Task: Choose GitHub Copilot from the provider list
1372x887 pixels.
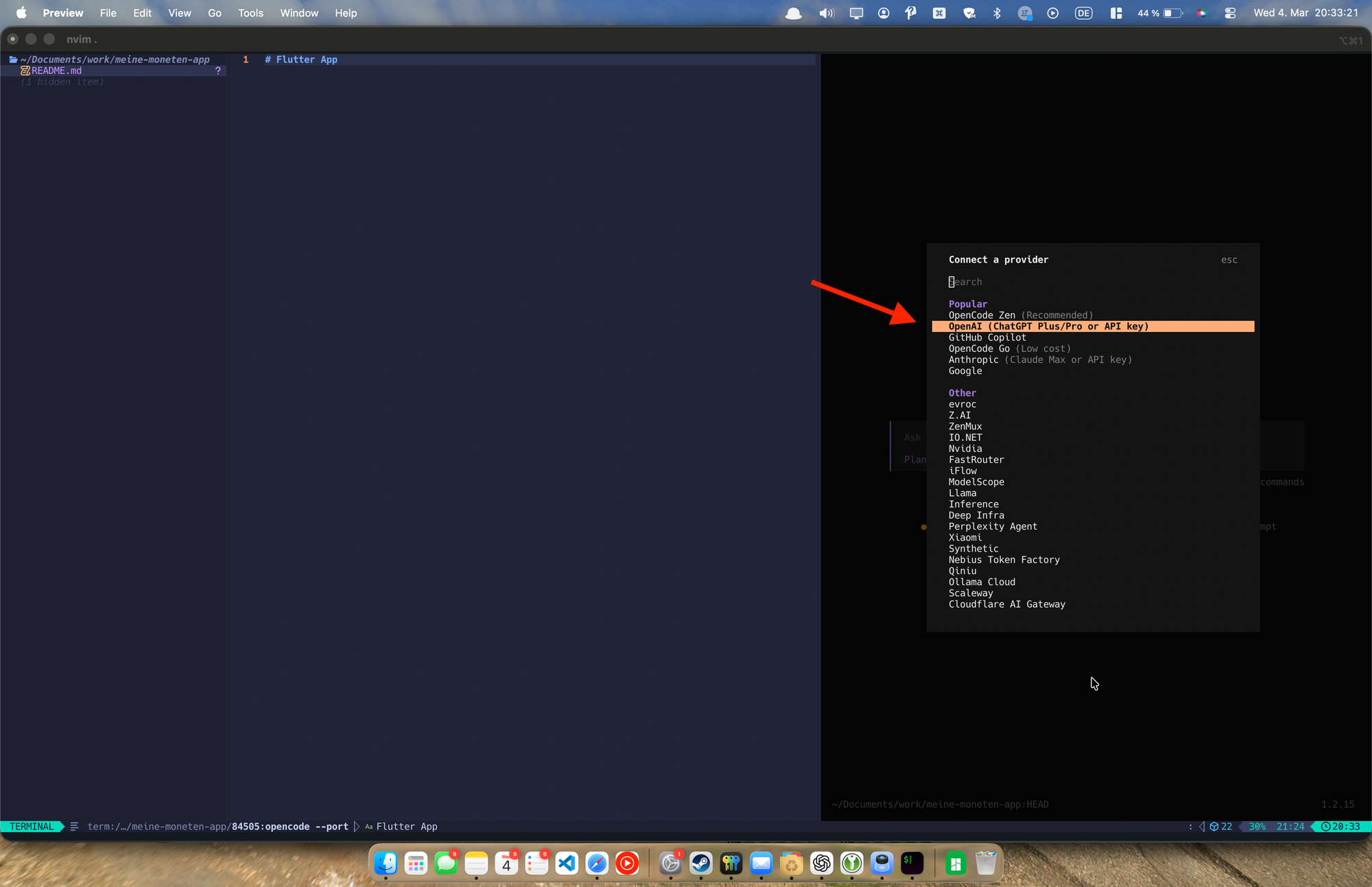Action: 987,338
